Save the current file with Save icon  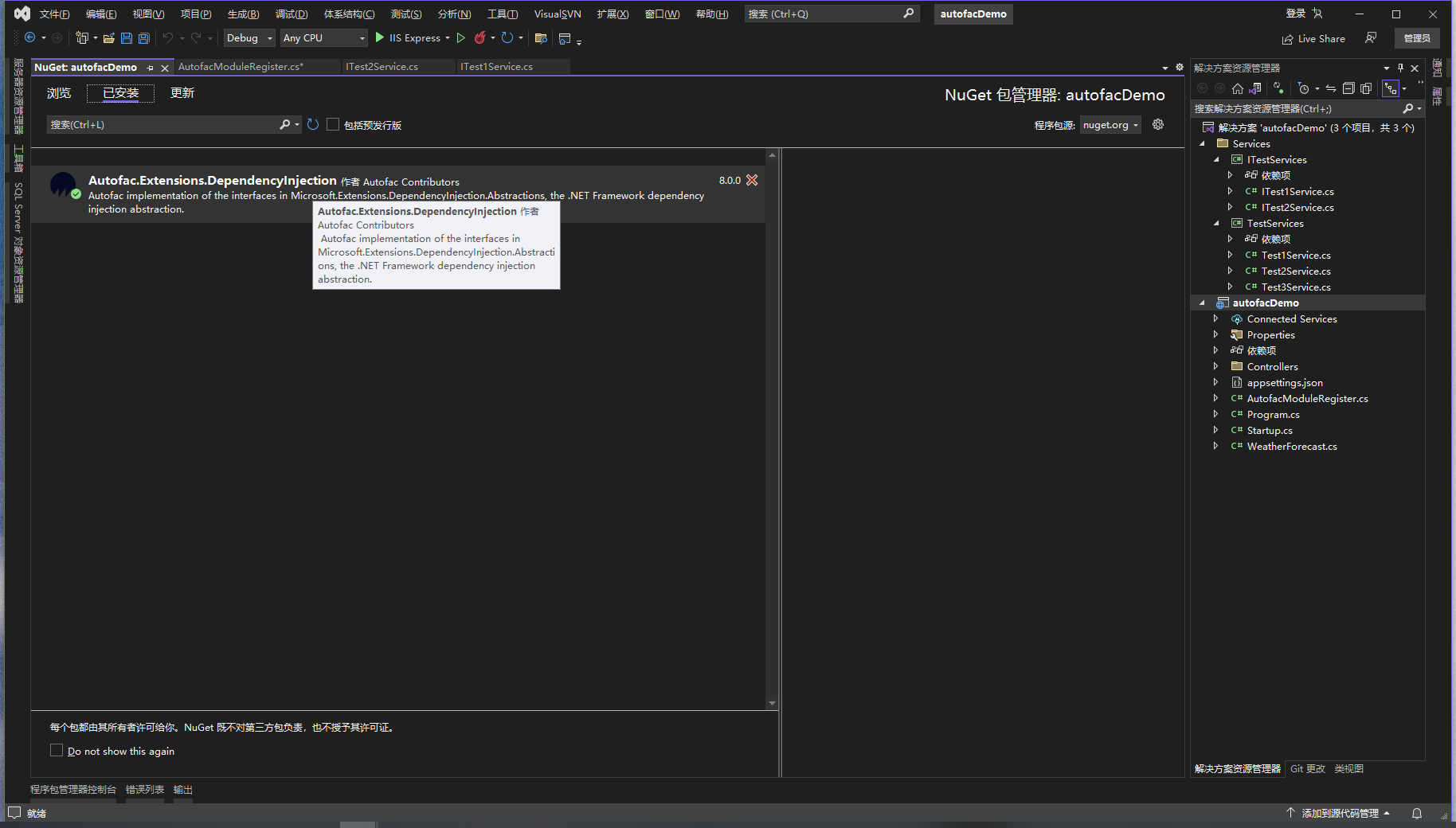127,37
